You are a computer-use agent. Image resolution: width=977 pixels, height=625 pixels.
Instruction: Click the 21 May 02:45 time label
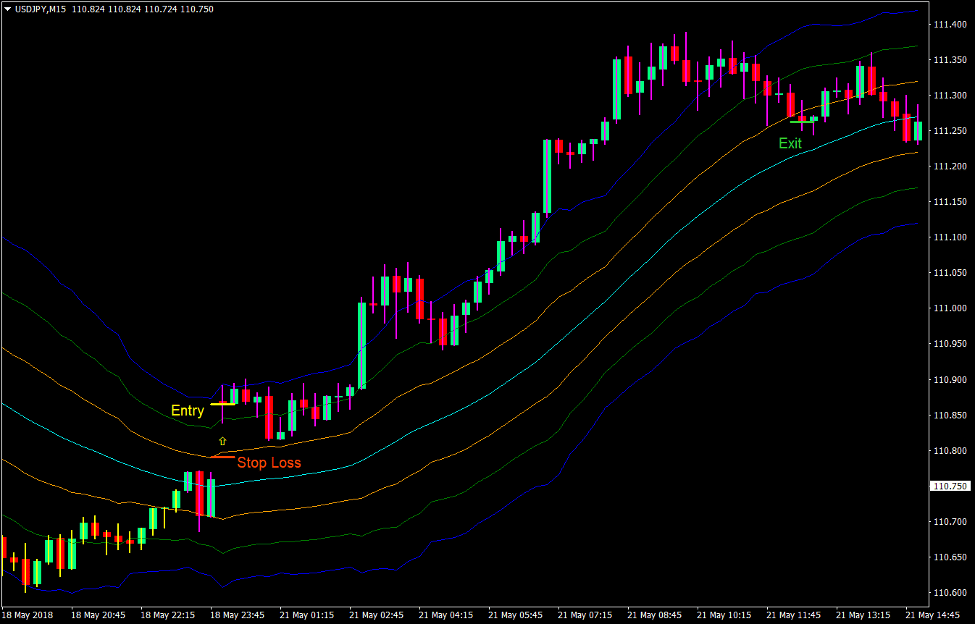[x=378, y=615]
